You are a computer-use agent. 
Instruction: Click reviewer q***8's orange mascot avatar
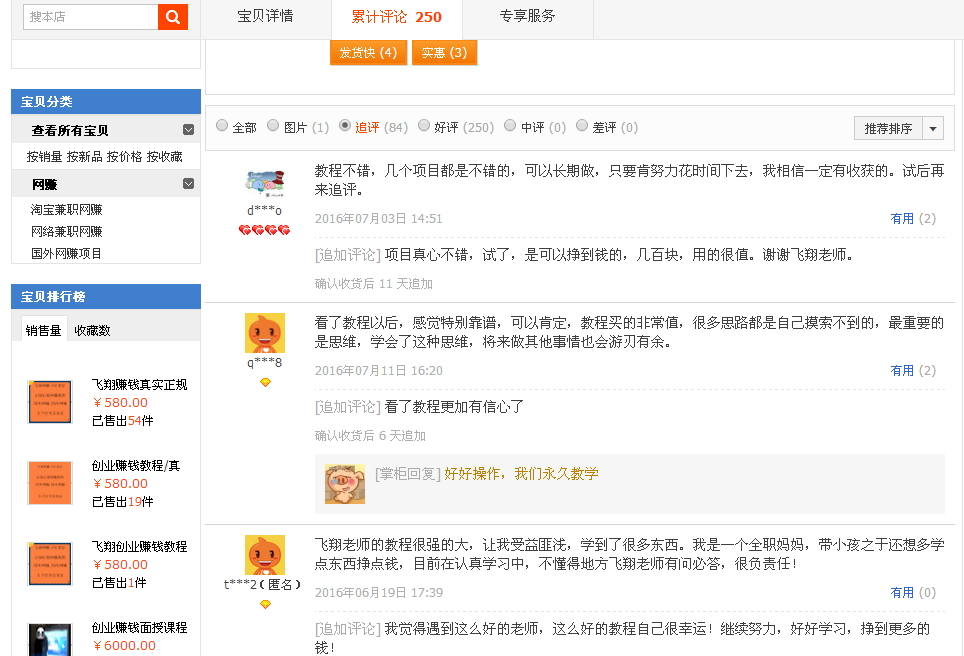pos(265,333)
